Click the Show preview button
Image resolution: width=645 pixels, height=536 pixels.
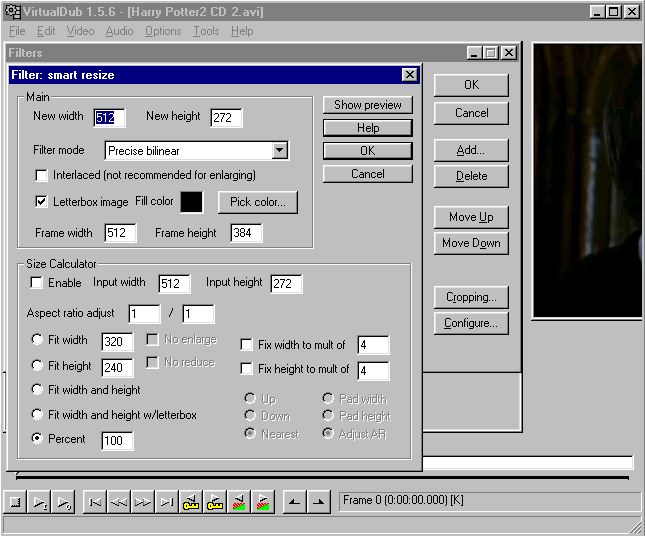pos(367,105)
